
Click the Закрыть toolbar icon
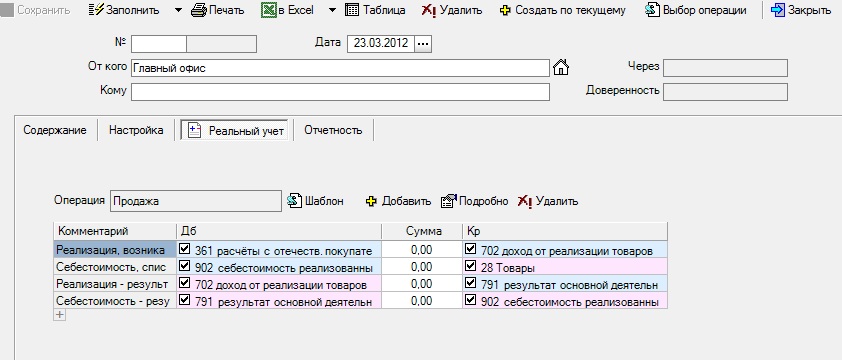click(x=778, y=10)
